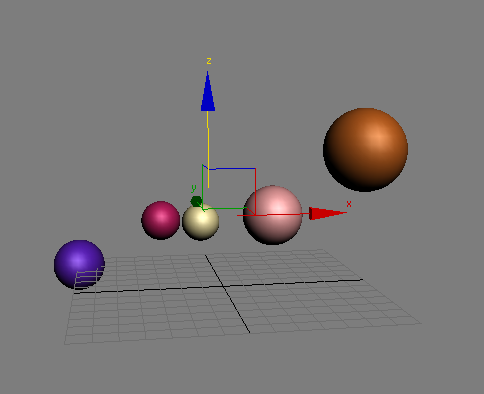The width and height of the screenshot is (484, 394).
Task: Click the small purple grid beside purple sphere
Action: [88, 278]
